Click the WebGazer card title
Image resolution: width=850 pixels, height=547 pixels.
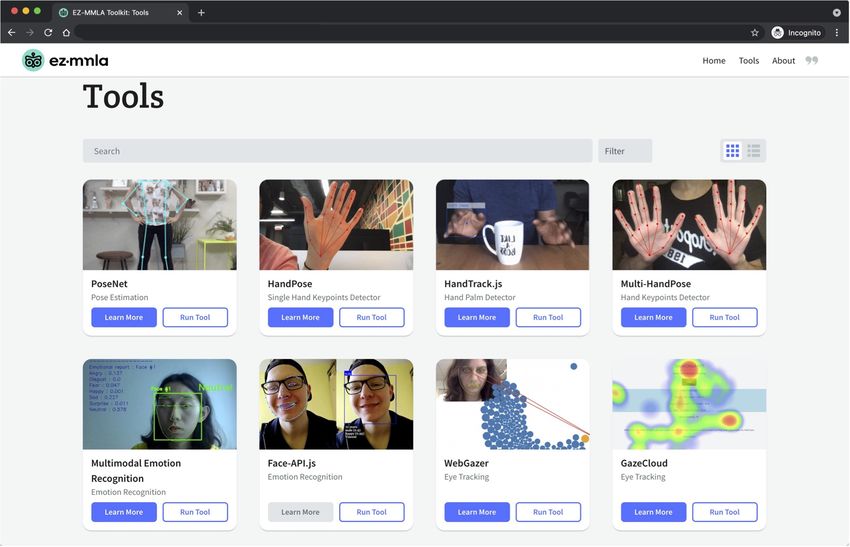[x=466, y=463]
